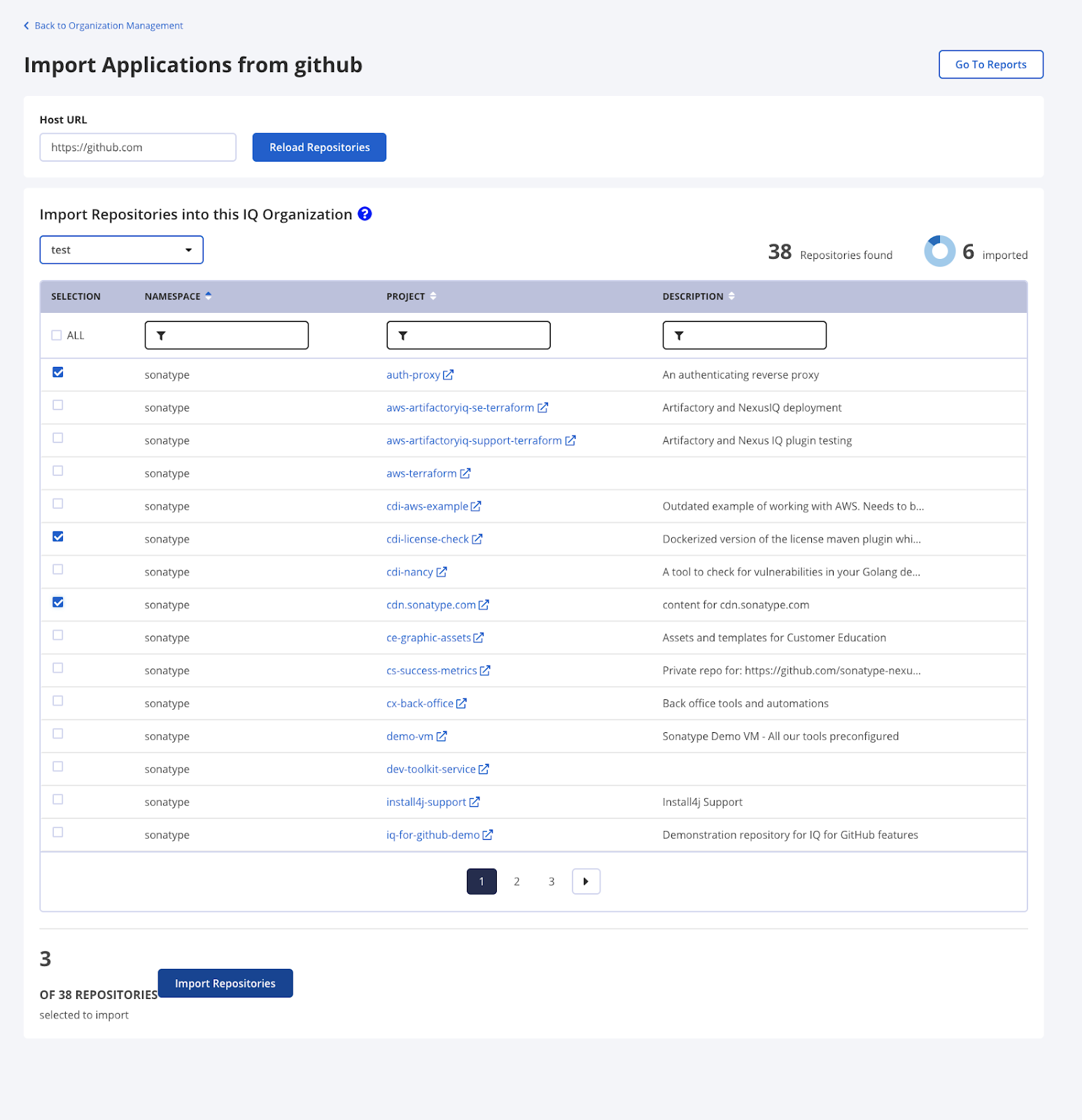Open the external link icon beside aws-terraform
Screen dimensions: 1082x1120
click(465, 473)
